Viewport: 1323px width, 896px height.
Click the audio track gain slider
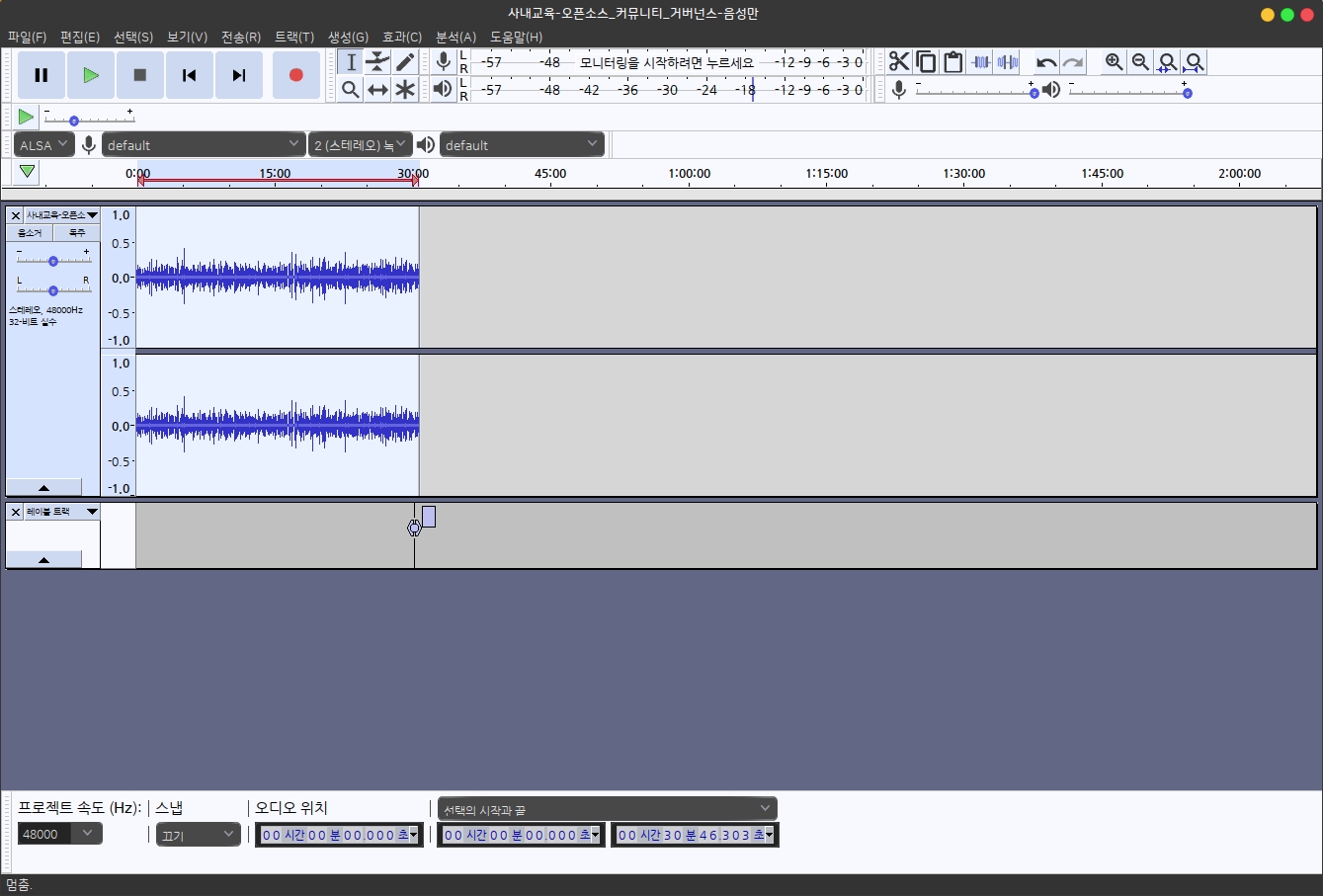[x=53, y=261]
